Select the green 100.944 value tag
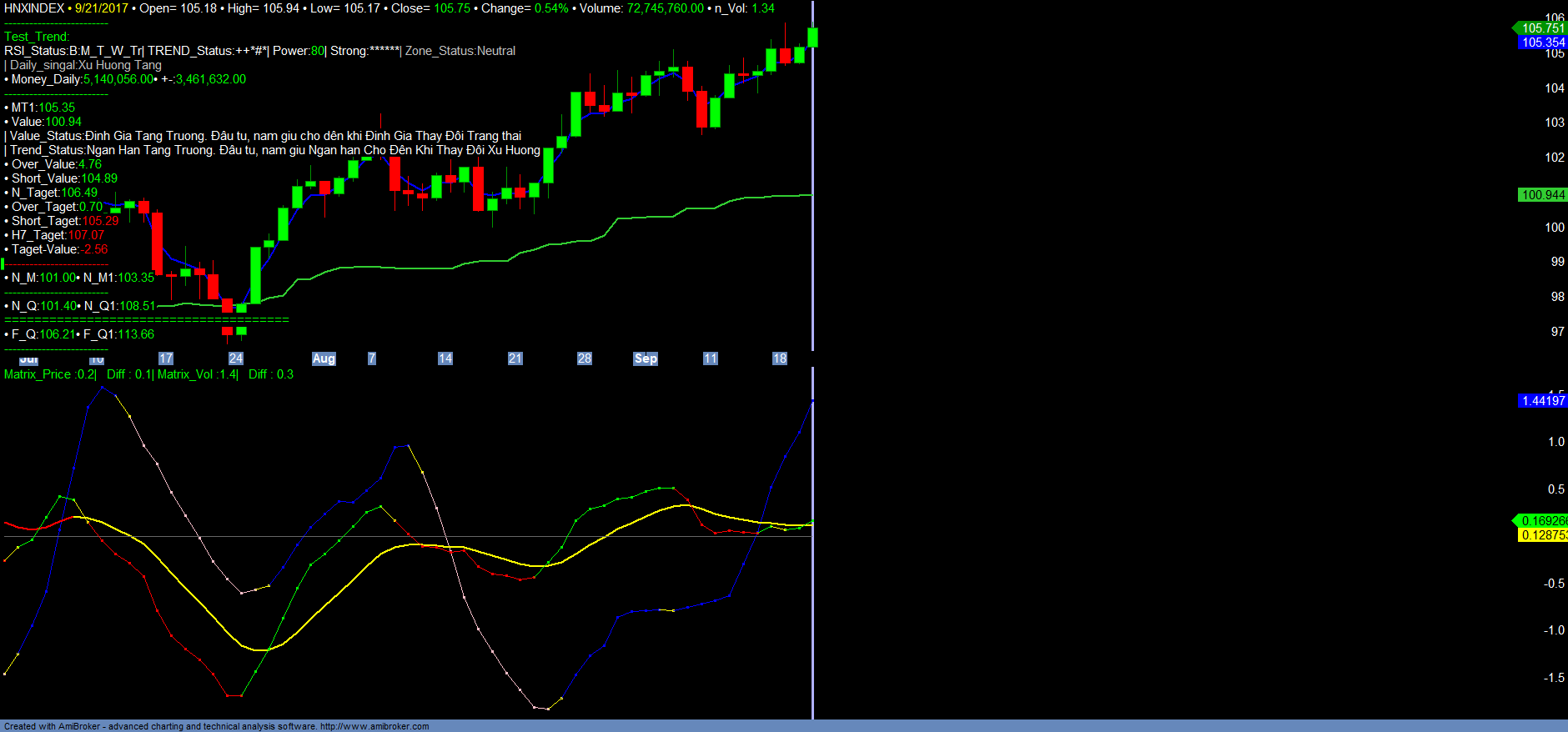The height and width of the screenshot is (732, 1568). (1542, 195)
